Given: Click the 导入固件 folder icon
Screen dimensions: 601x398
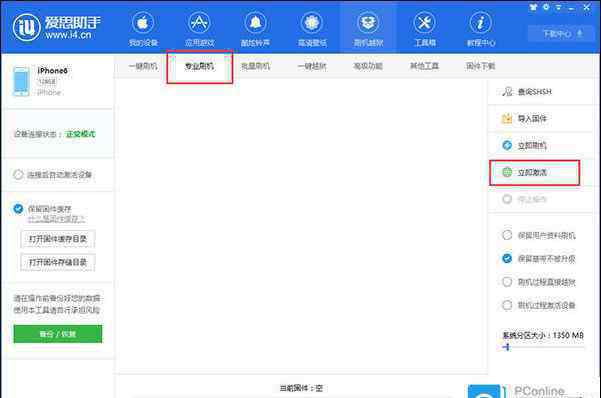Looking at the screenshot, I should (507, 118).
